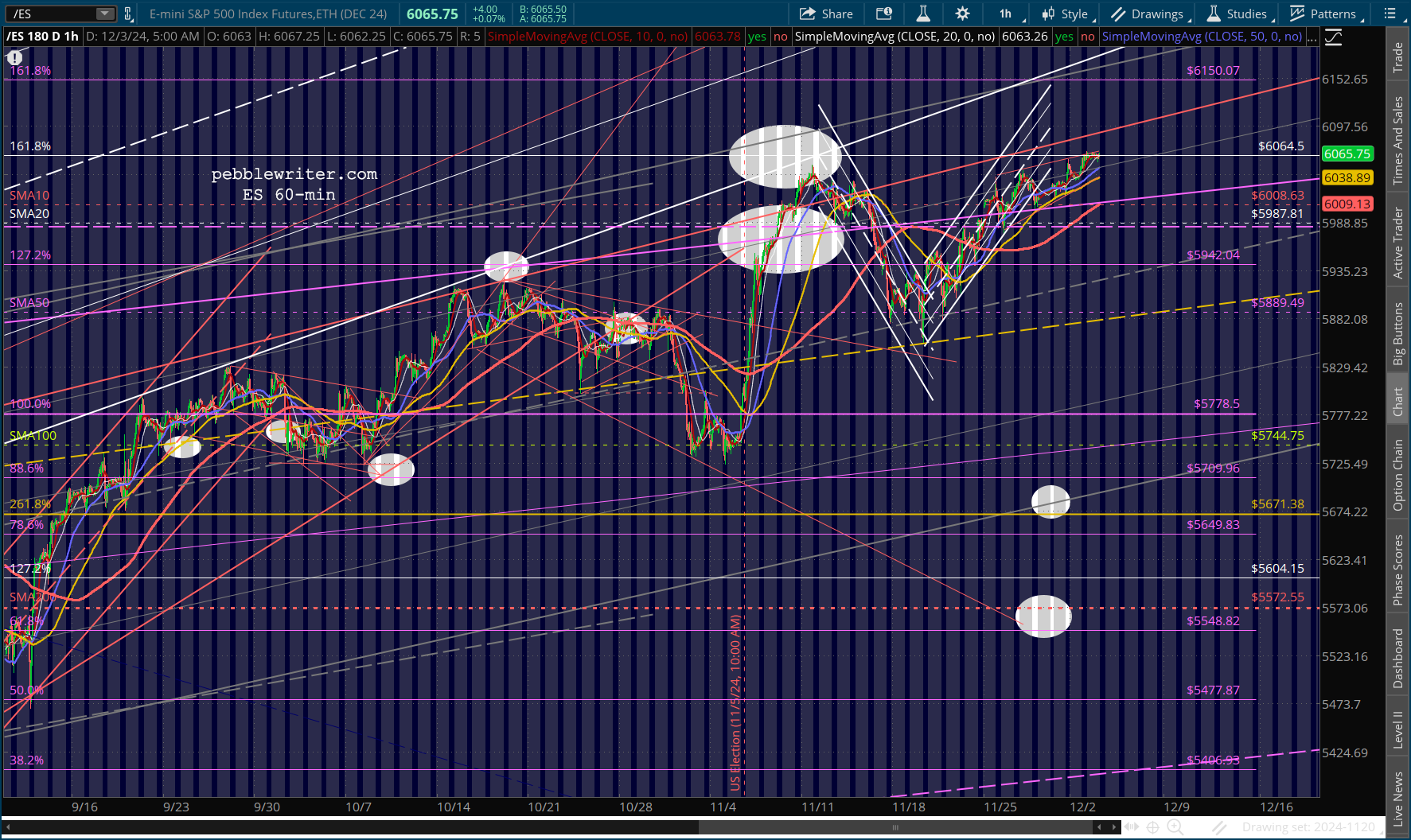Click the 6065.75 current price label on the axis
This screenshot has height=840, width=1411.
[x=1347, y=154]
